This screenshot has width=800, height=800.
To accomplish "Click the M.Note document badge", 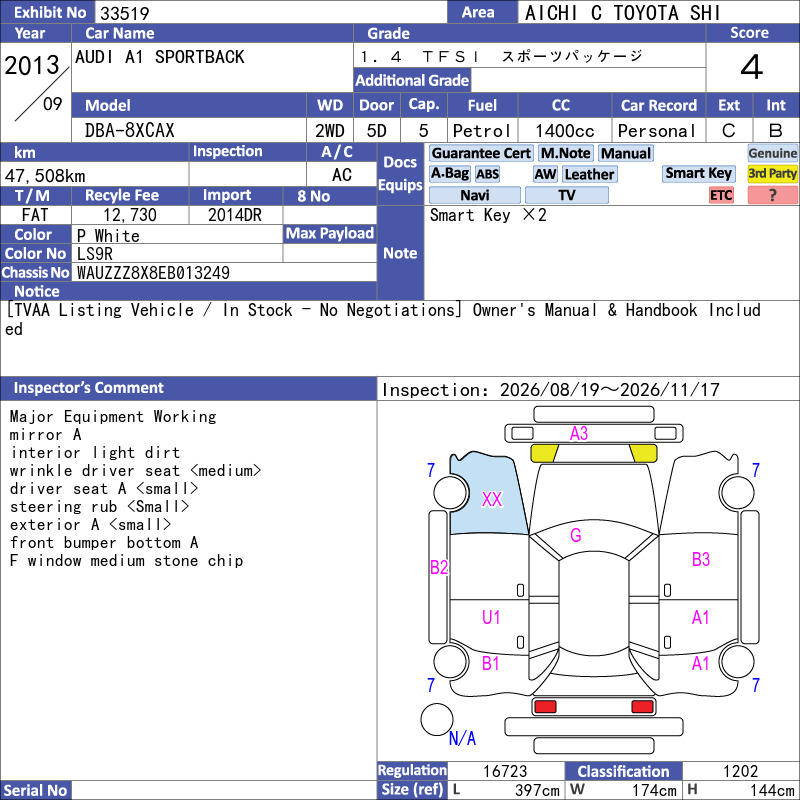I will [565, 153].
